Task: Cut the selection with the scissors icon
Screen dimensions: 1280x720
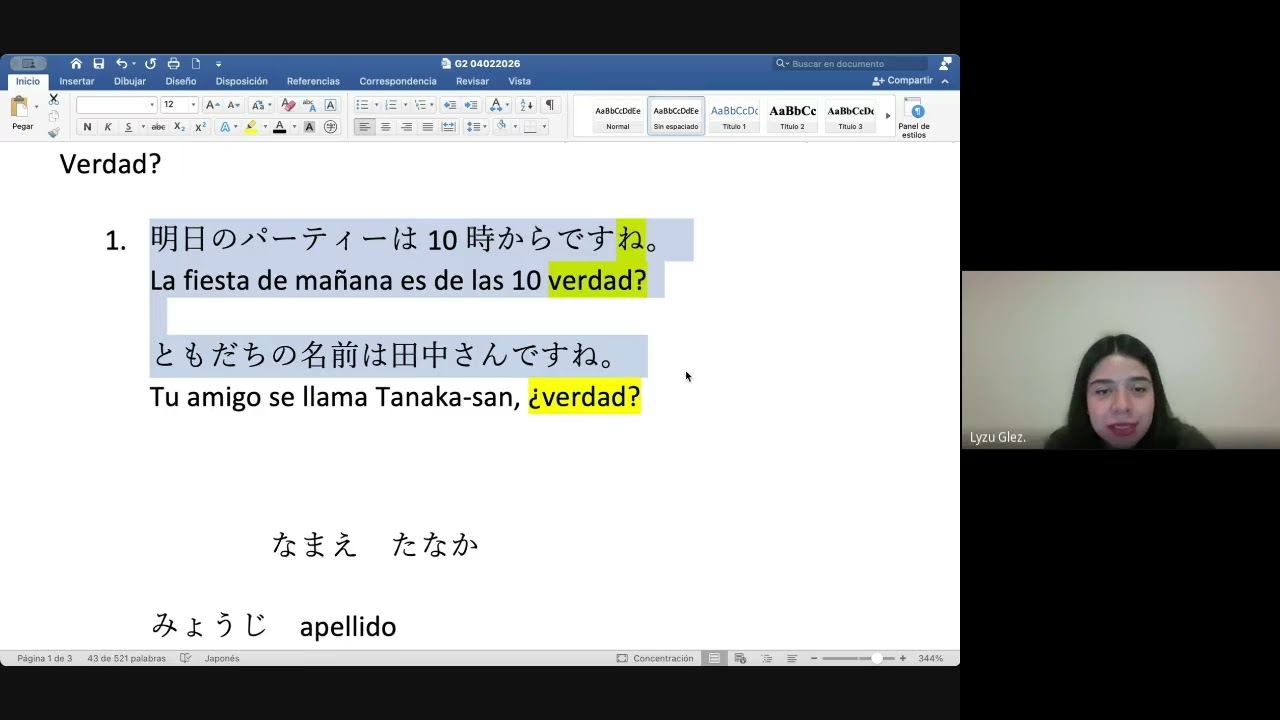Action: pos(53,100)
